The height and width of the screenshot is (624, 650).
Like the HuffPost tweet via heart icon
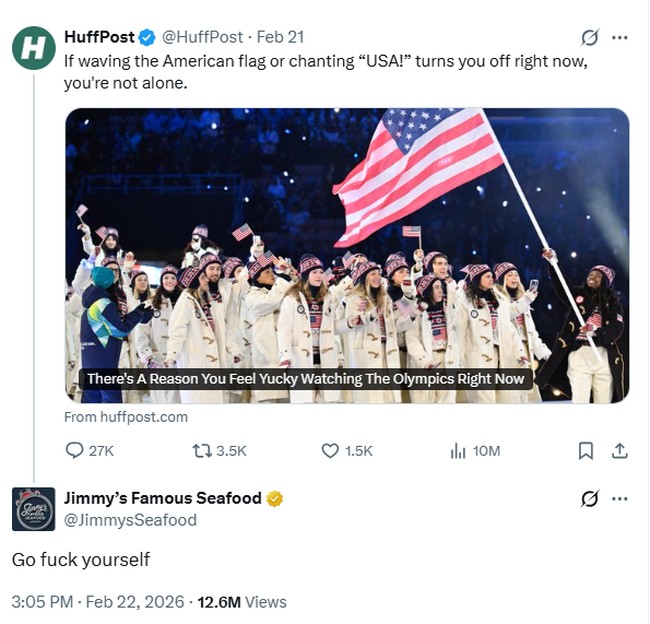pyautogui.click(x=330, y=451)
